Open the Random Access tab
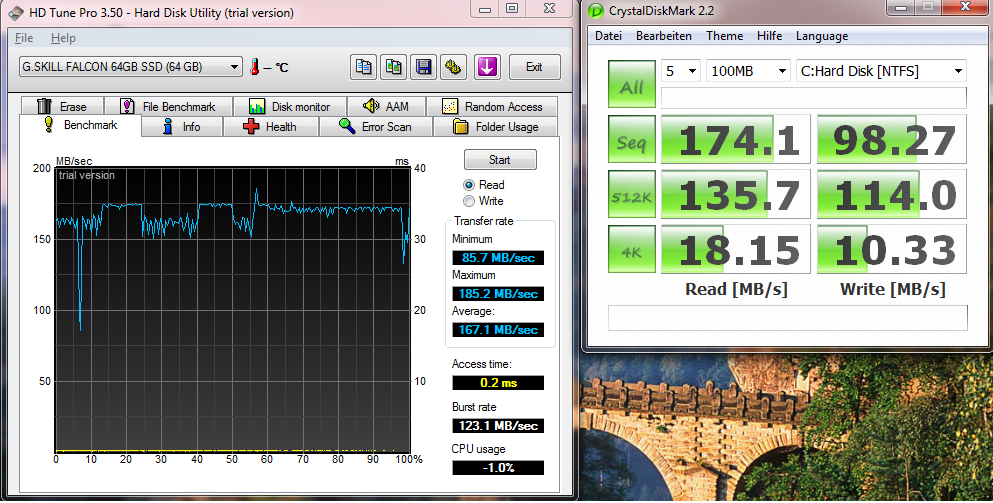This screenshot has width=993, height=503. point(493,106)
